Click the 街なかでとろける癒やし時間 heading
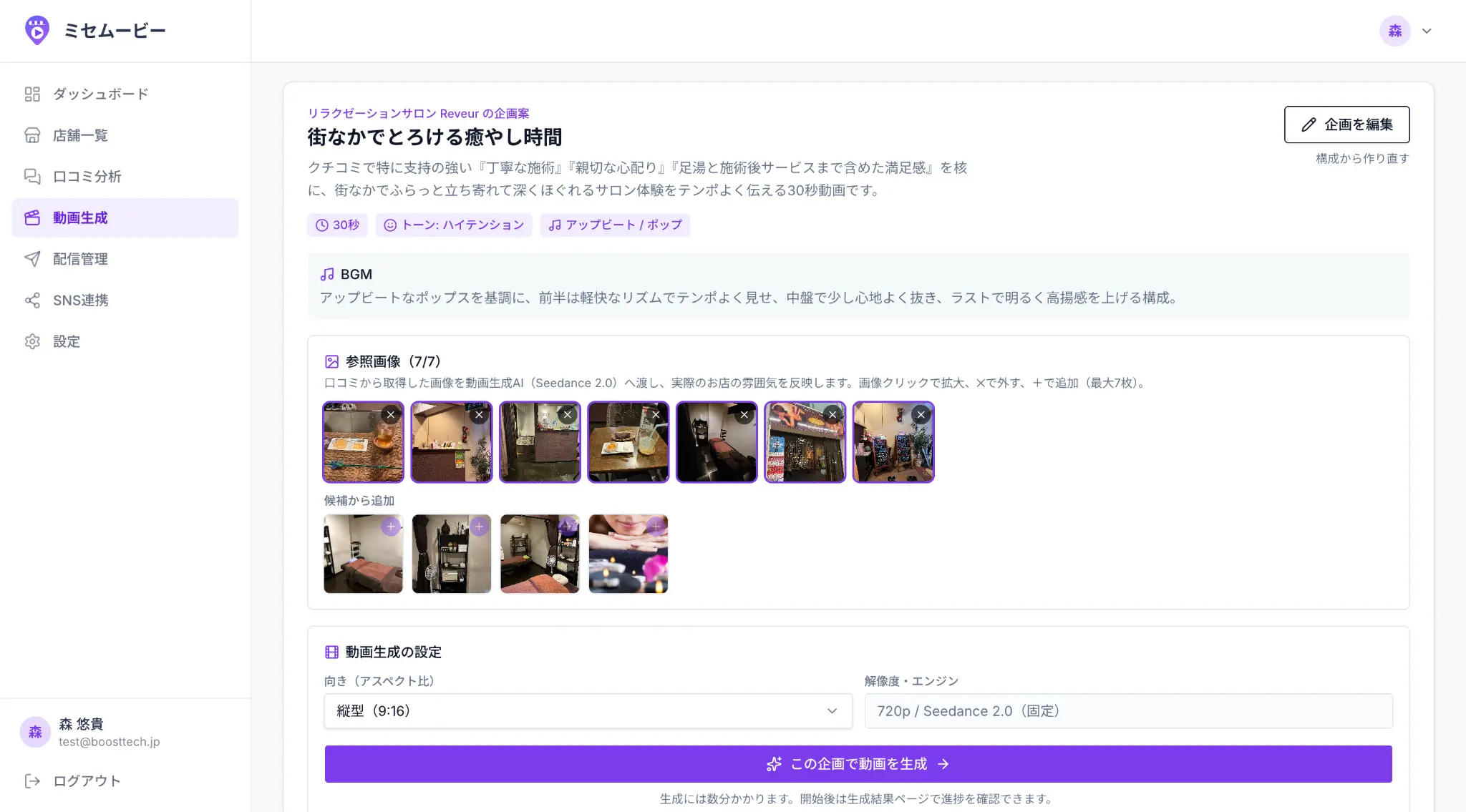This screenshot has width=1466, height=812. tap(435, 137)
